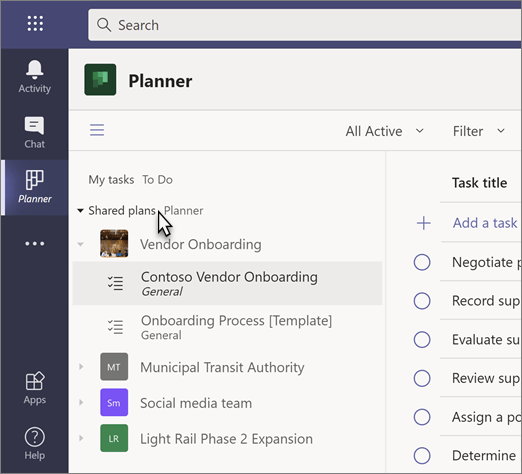Open Chat from the left sidebar
Image resolution: width=522 pixels, height=474 pixels.
click(35, 132)
